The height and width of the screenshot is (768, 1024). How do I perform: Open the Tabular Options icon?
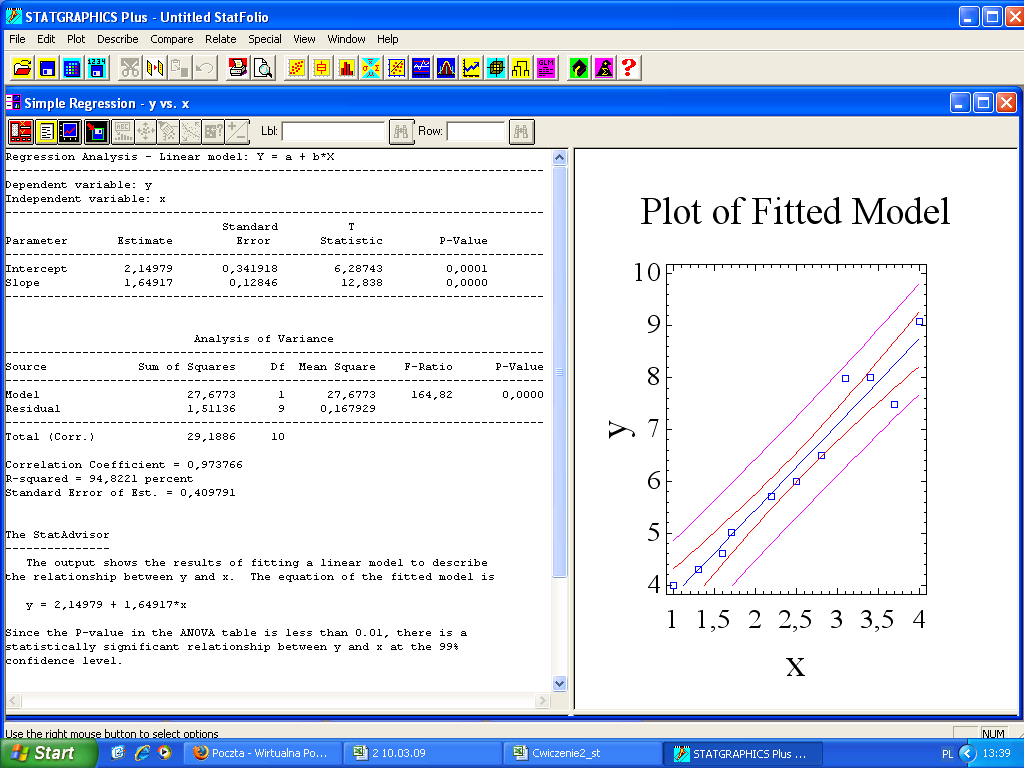46,132
